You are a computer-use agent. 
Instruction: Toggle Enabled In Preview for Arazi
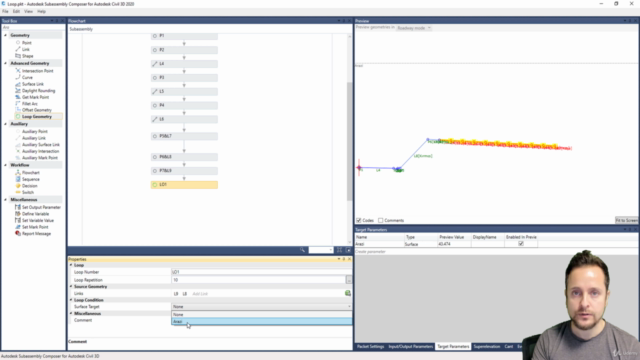pos(521,244)
